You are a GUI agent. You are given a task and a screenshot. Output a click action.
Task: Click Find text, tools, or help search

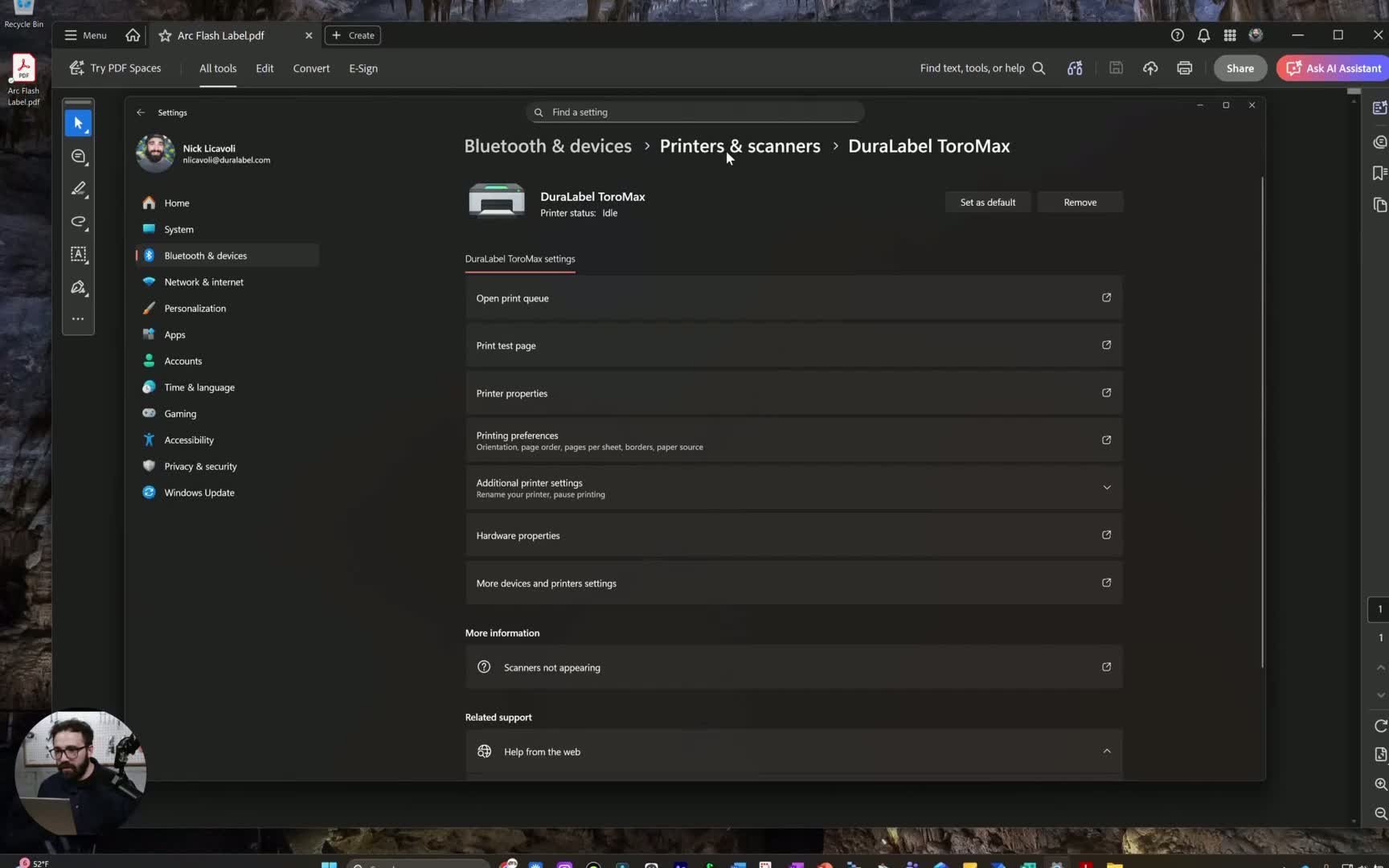point(982,68)
